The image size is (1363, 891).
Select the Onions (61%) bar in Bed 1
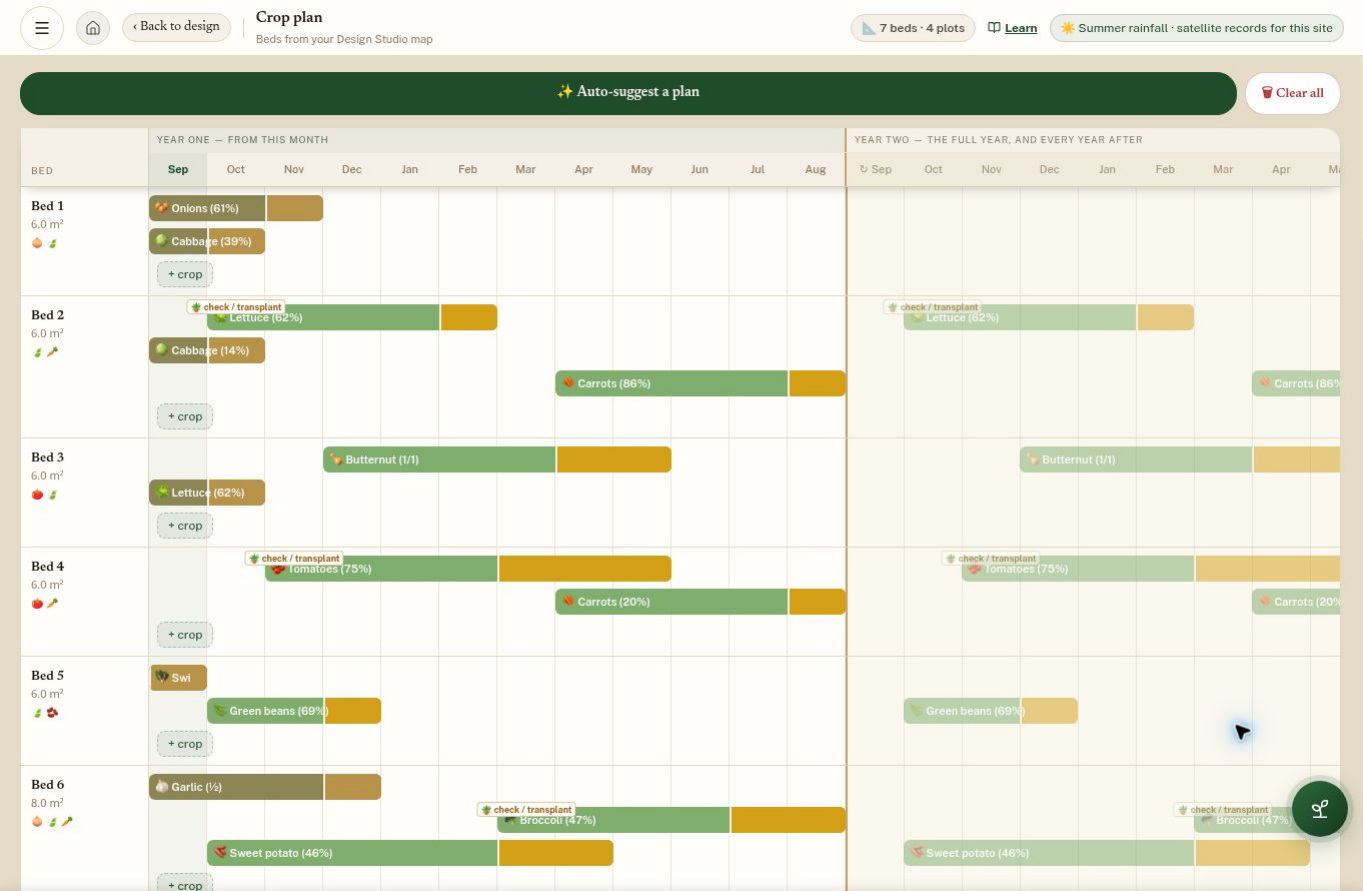pyautogui.click(x=236, y=208)
